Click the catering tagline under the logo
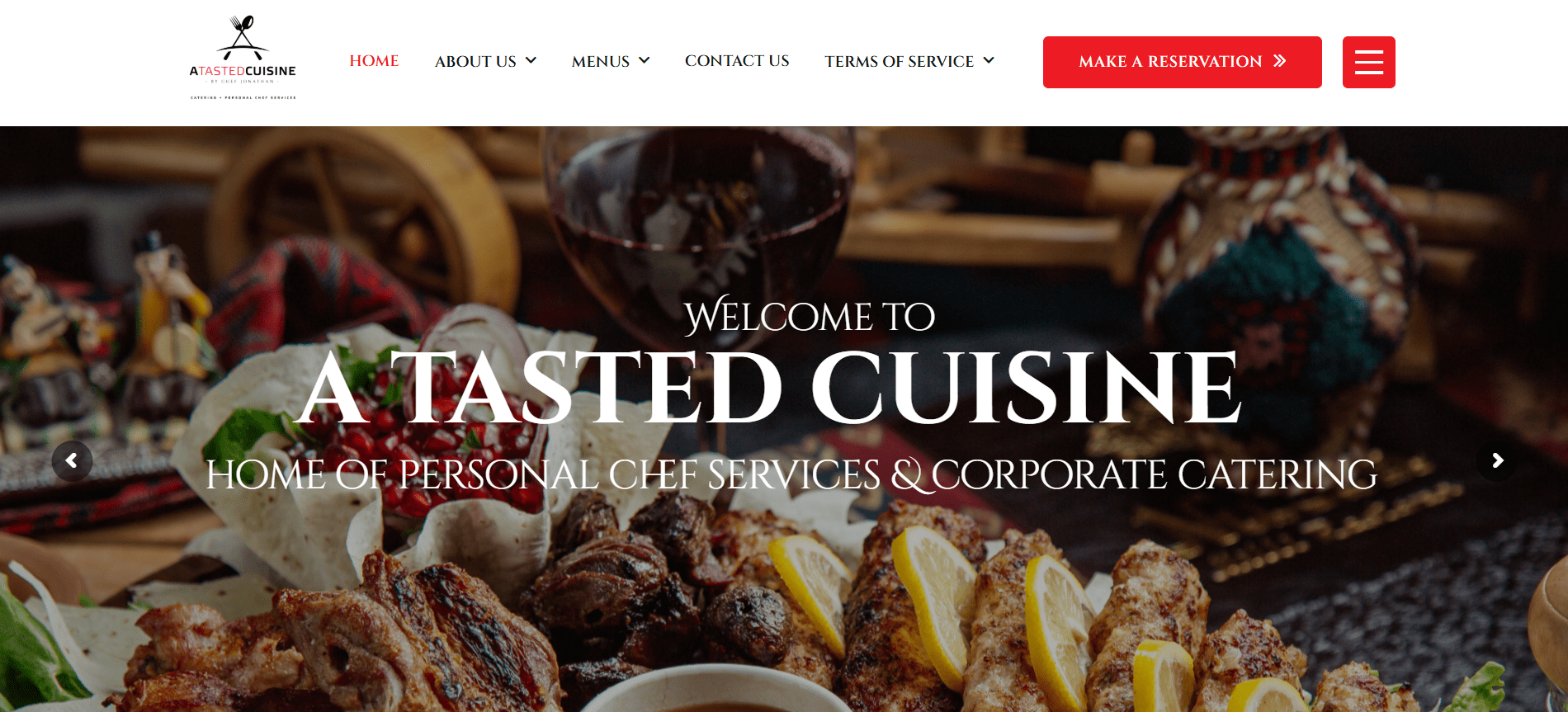The width and height of the screenshot is (1568, 712). pyautogui.click(x=243, y=97)
